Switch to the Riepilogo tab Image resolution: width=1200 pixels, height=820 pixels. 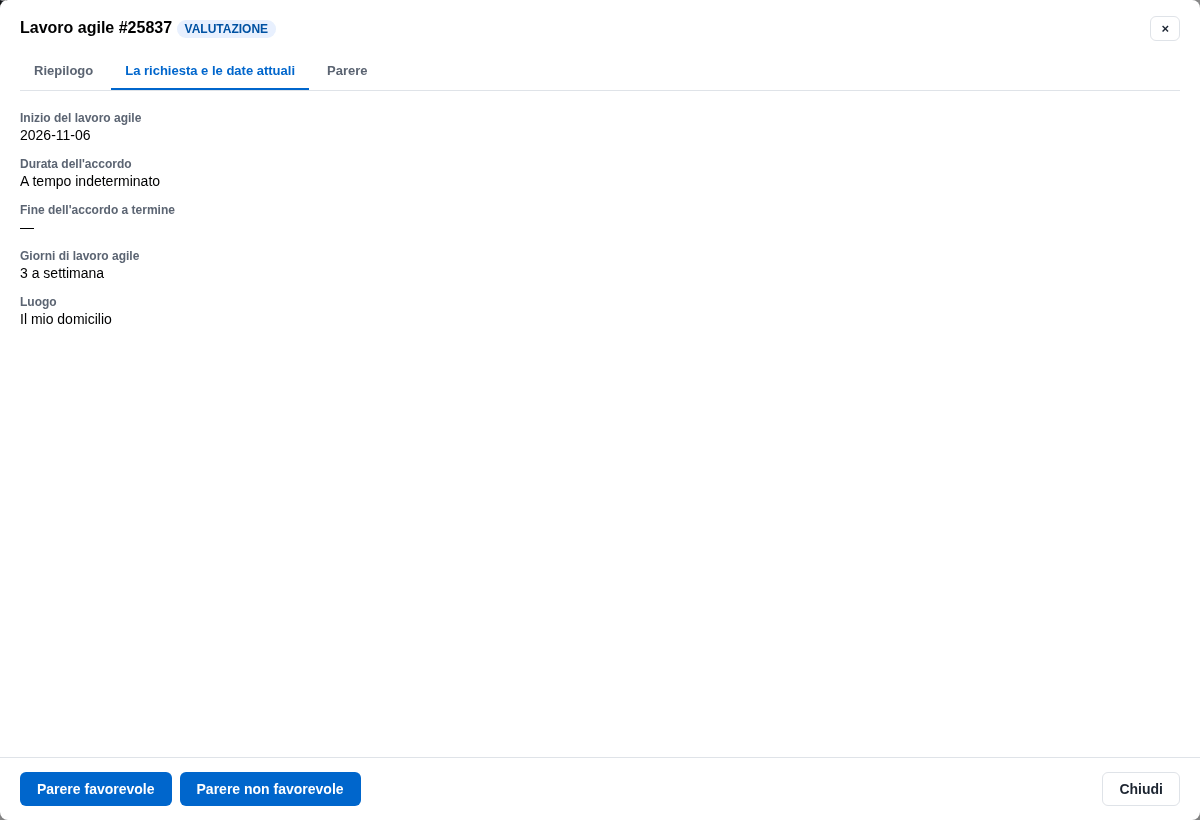(64, 71)
